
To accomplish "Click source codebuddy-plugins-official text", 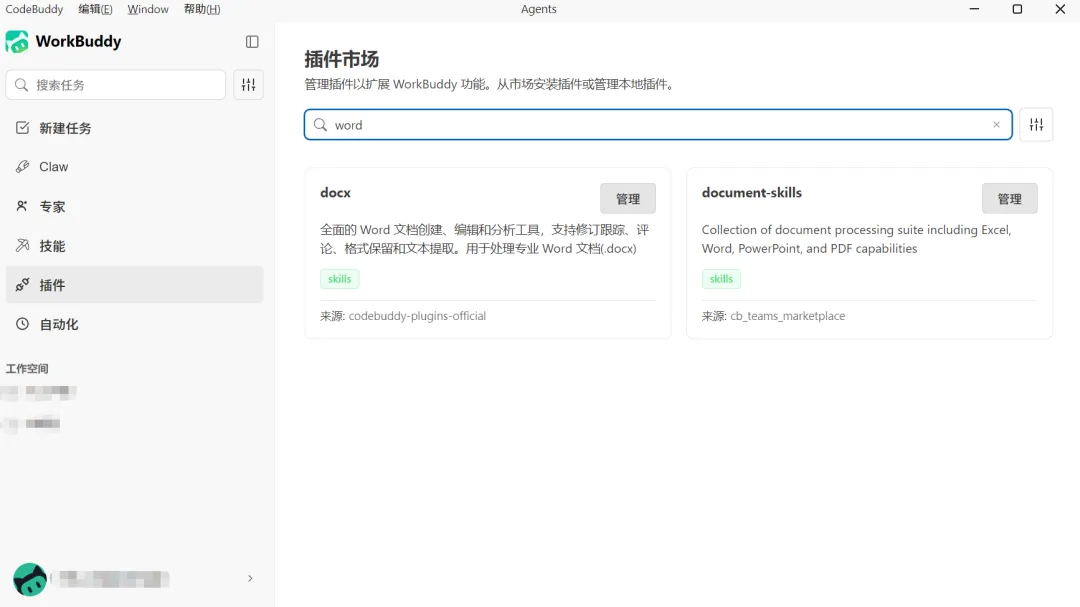I will pos(417,316).
